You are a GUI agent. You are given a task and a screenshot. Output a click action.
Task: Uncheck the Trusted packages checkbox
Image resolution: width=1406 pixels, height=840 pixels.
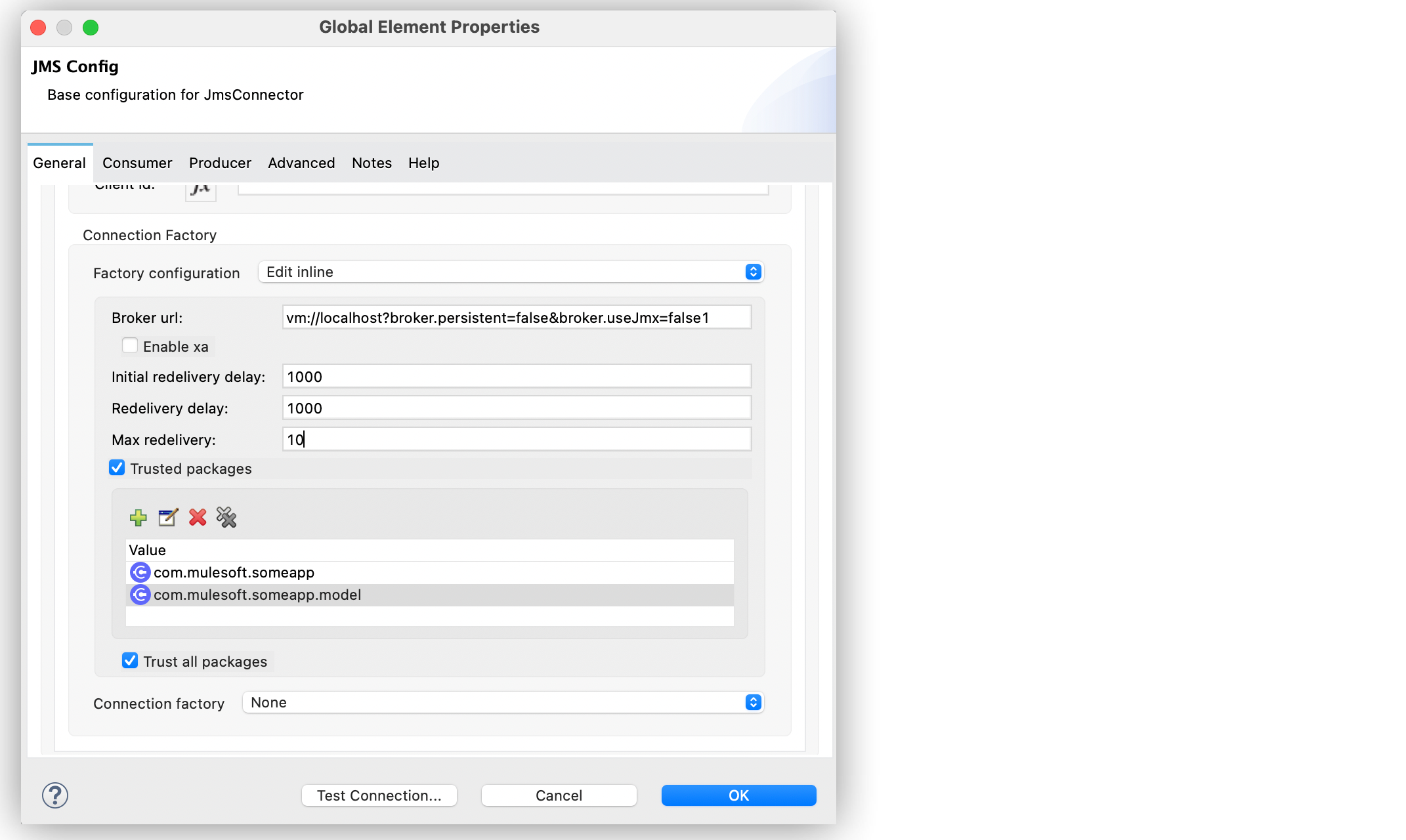(117, 467)
